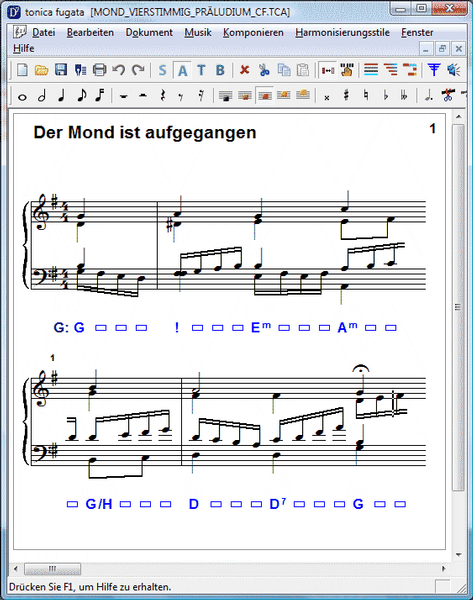Select the whole rest symbol

click(x=123, y=96)
